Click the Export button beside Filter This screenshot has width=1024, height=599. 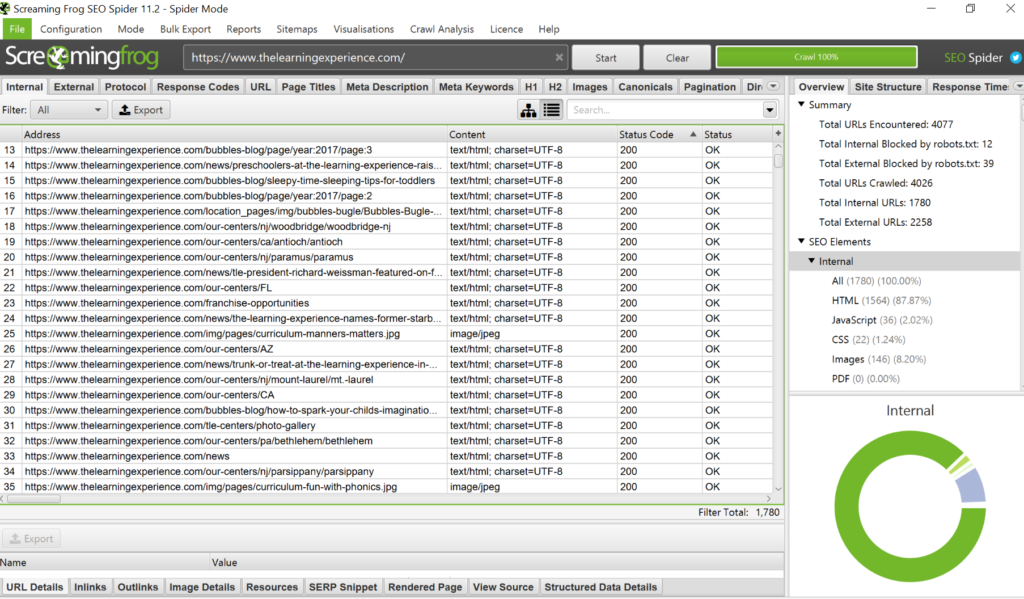(141, 110)
